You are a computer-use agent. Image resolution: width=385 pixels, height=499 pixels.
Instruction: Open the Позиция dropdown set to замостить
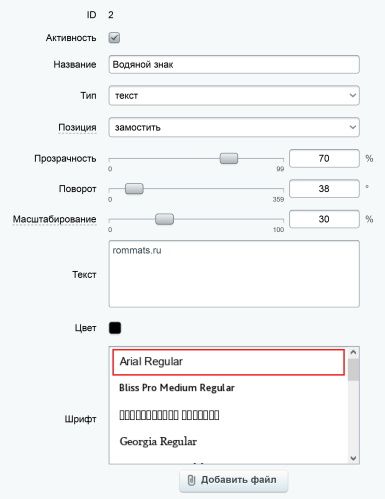tap(234, 127)
